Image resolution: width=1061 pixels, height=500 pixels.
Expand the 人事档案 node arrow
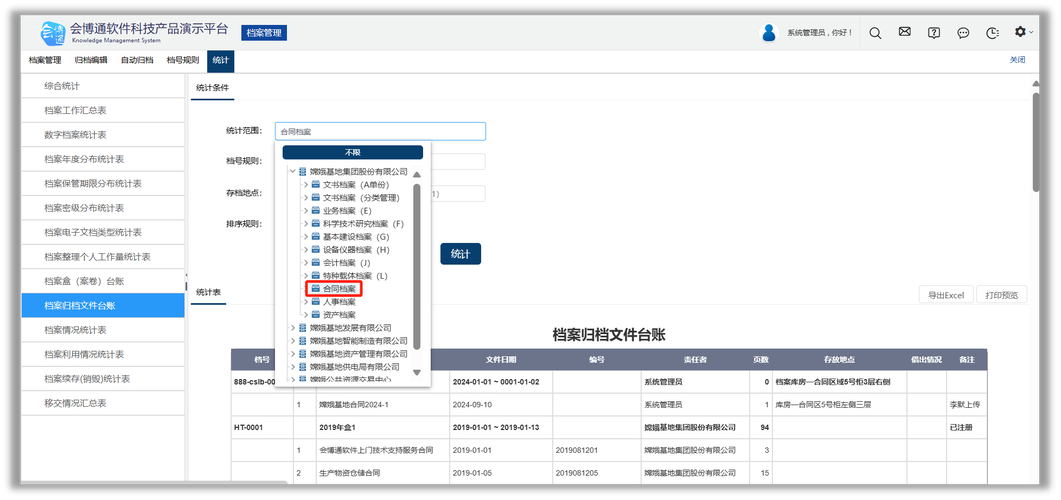pyautogui.click(x=306, y=302)
